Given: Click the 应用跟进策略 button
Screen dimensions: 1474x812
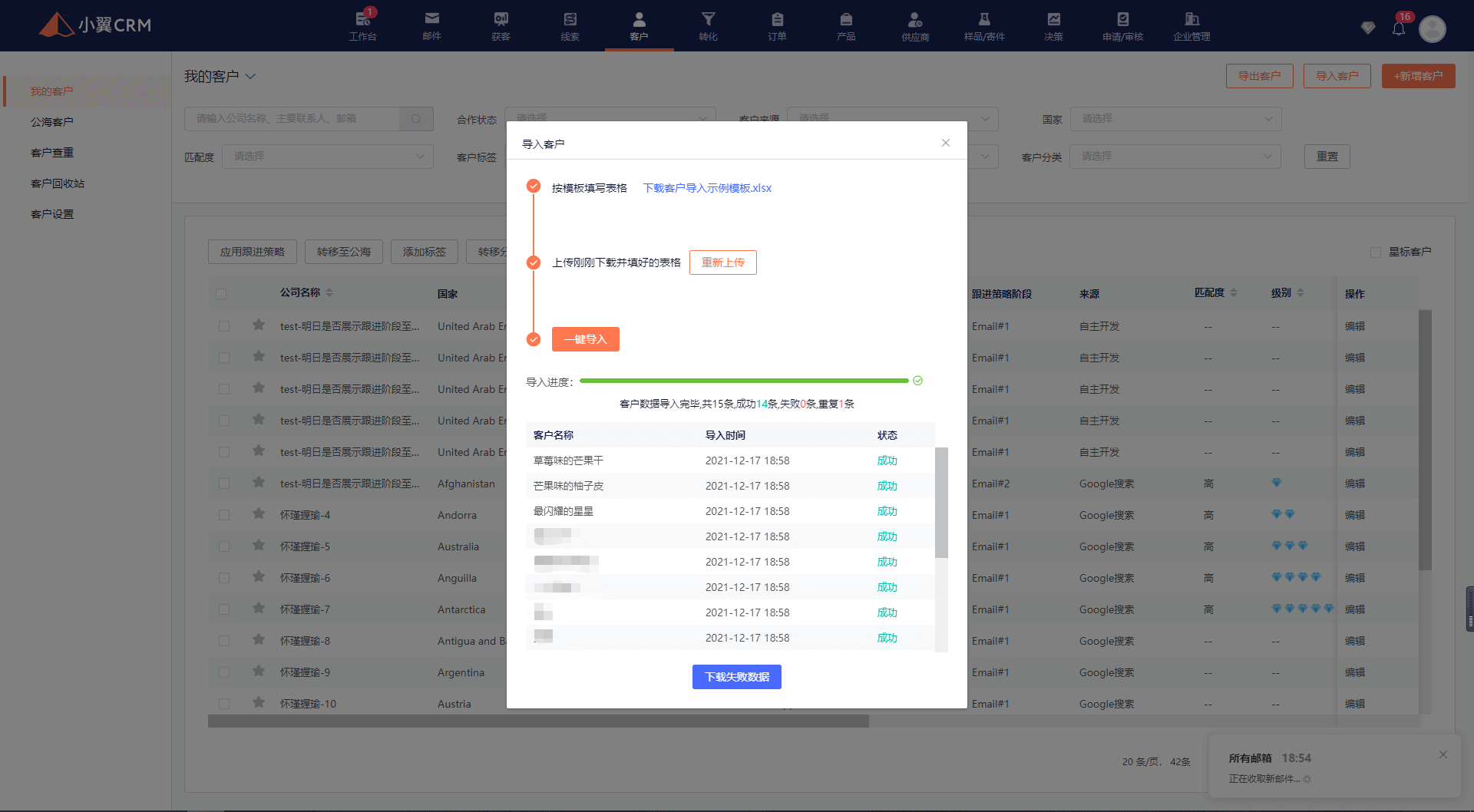Looking at the screenshot, I should [252, 252].
